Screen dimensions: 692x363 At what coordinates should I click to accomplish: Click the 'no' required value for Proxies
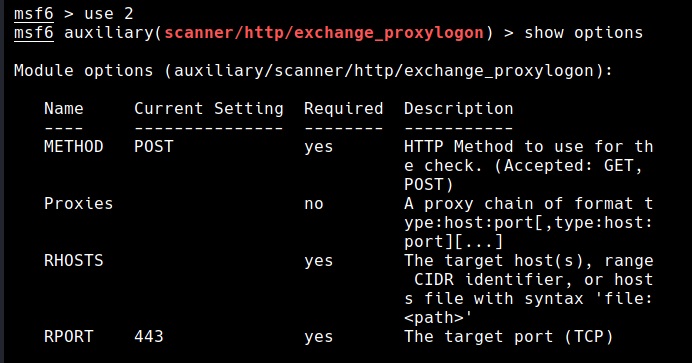[x=314, y=204]
